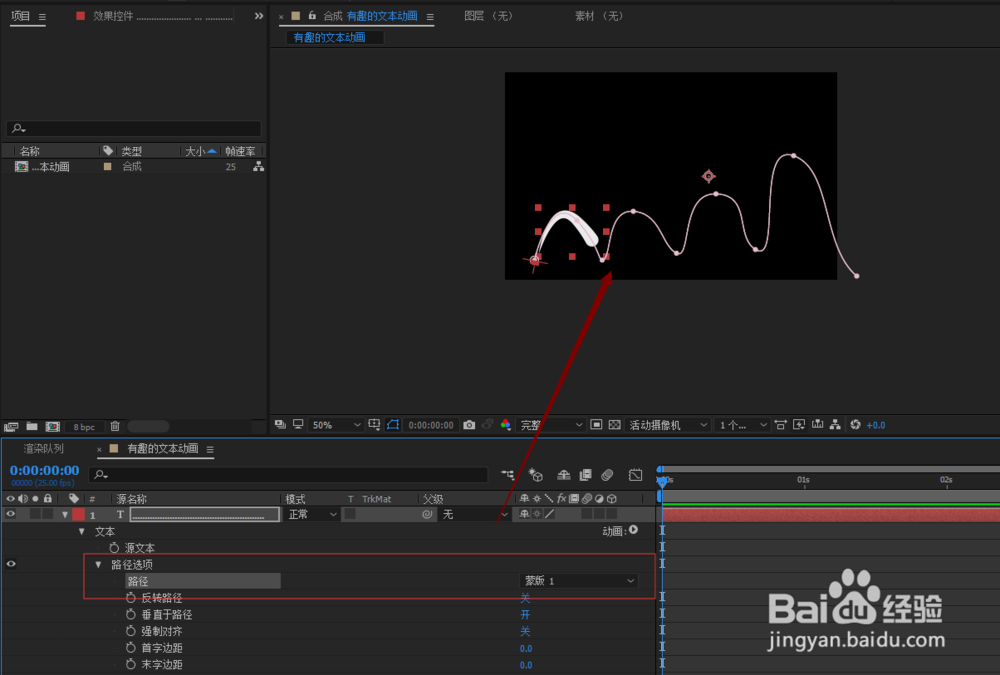Toggle hide shy layers switch
This screenshot has height=675, width=1000.
564,475
